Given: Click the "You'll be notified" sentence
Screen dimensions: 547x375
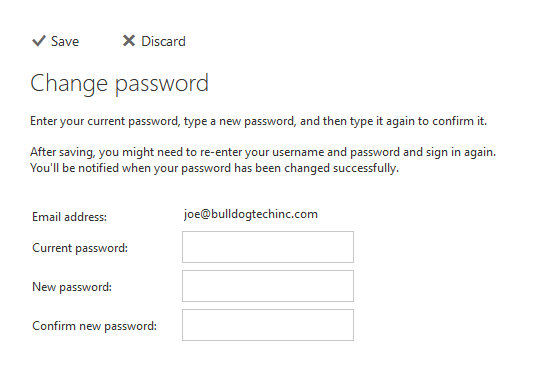Looking at the screenshot, I should 215,168.
